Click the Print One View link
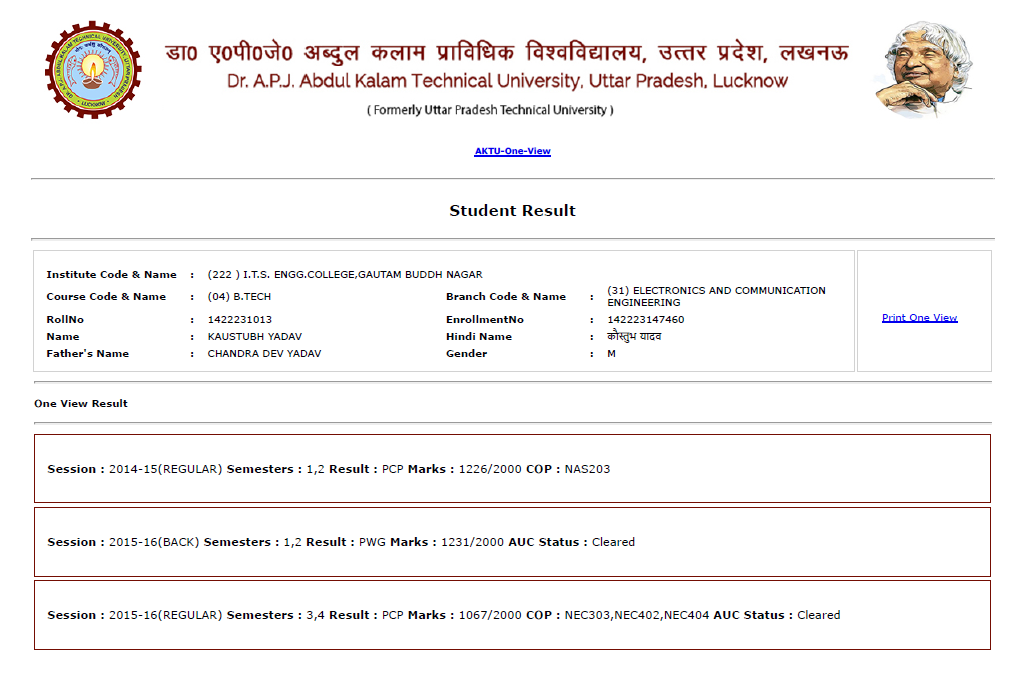 tap(920, 318)
